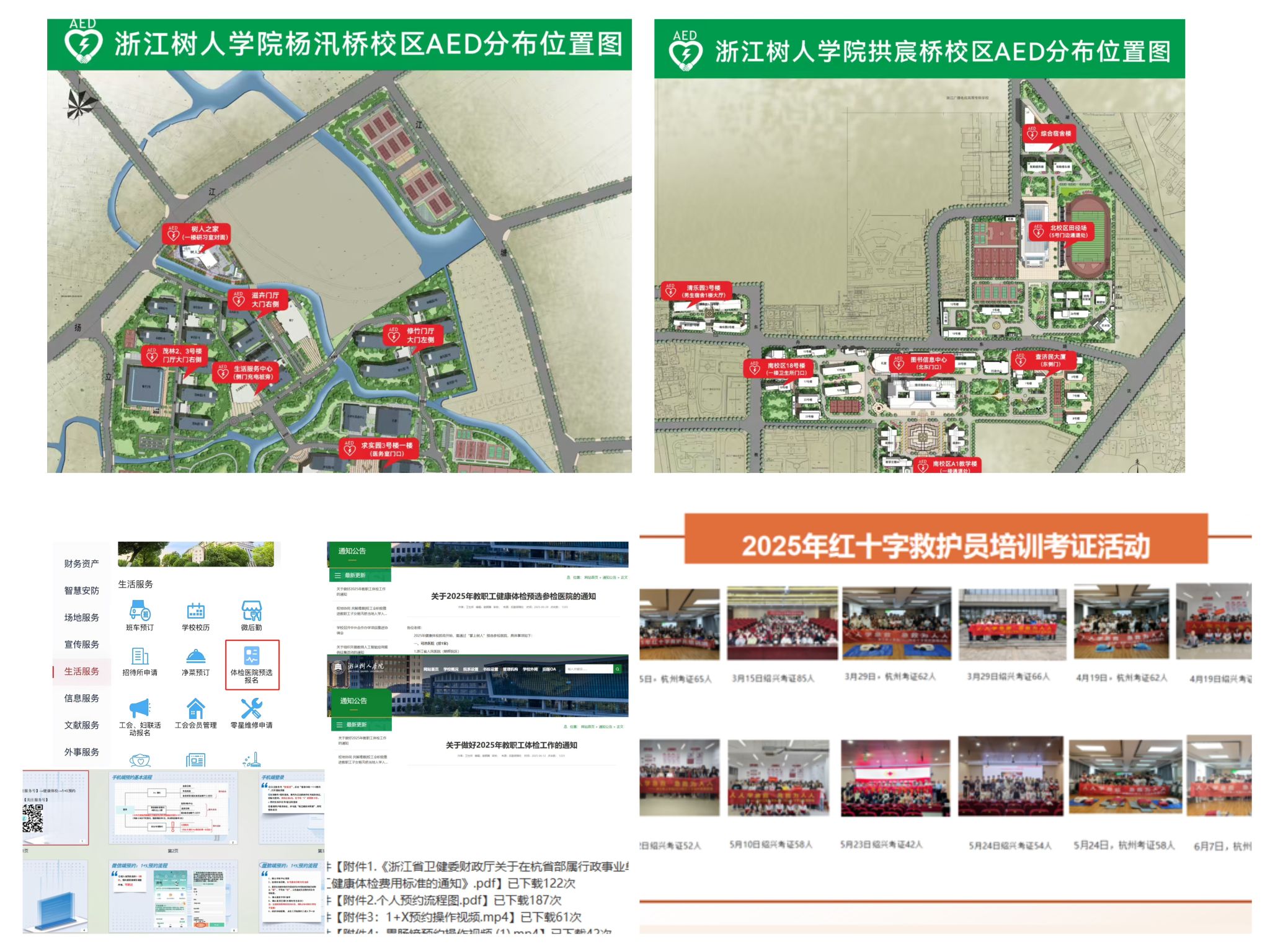Click the 浙江树人学院杨汛桥校区AED分布位置图 title
Image resolution: width=1270 pixels, height=952 pixels.
[x=368, y=44]
